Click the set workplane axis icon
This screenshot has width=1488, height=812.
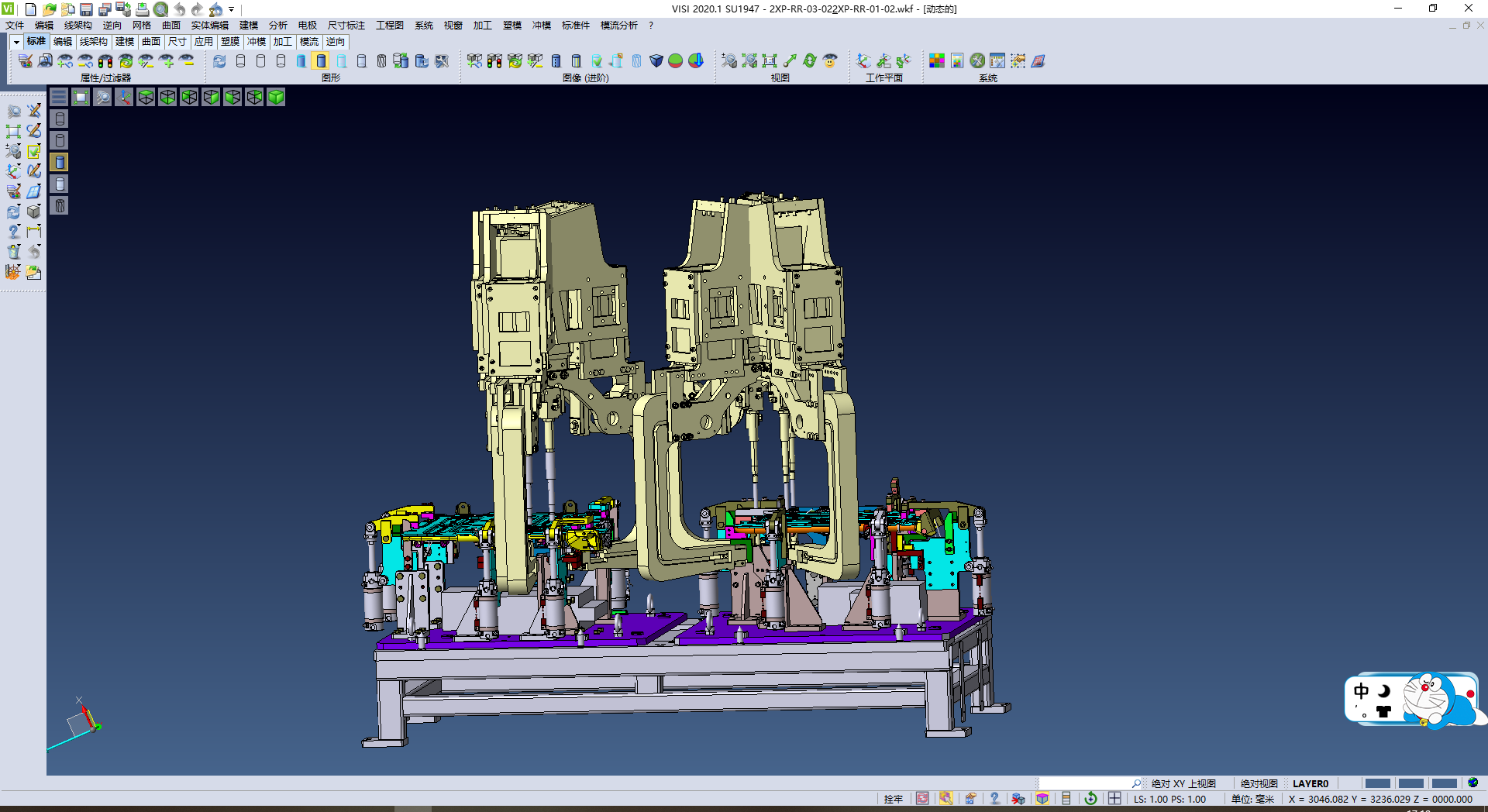[x=863, y=60]
